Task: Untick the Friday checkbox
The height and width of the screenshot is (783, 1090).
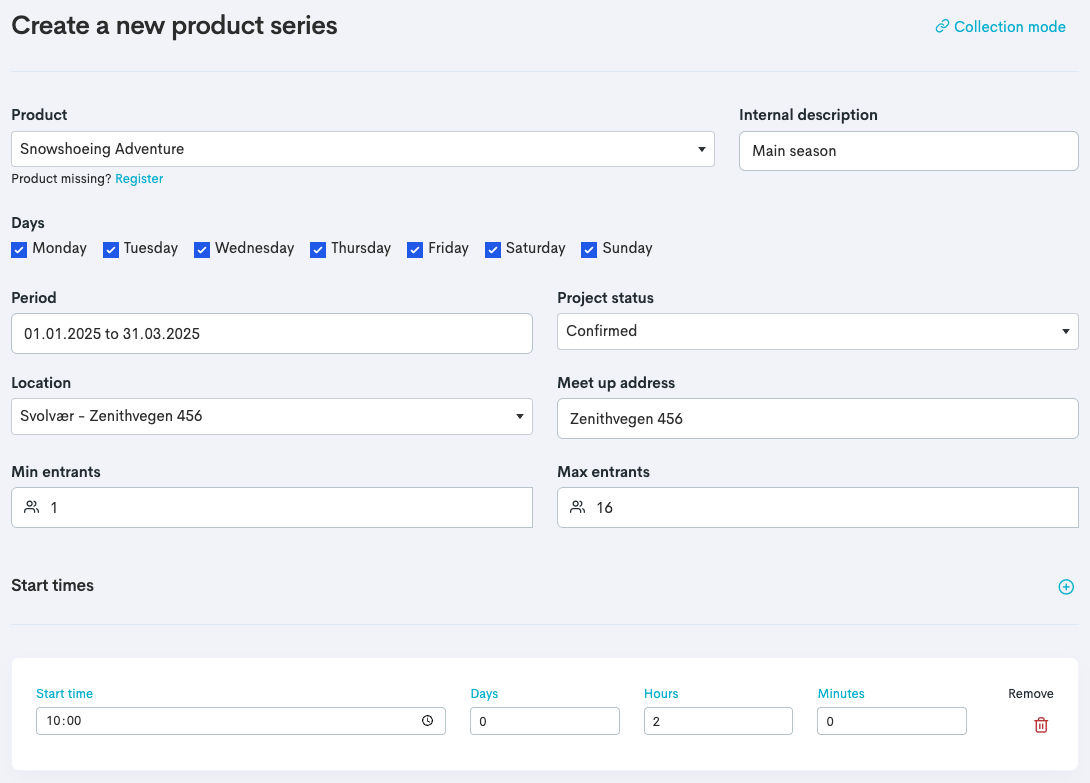Action: (415, 249)
